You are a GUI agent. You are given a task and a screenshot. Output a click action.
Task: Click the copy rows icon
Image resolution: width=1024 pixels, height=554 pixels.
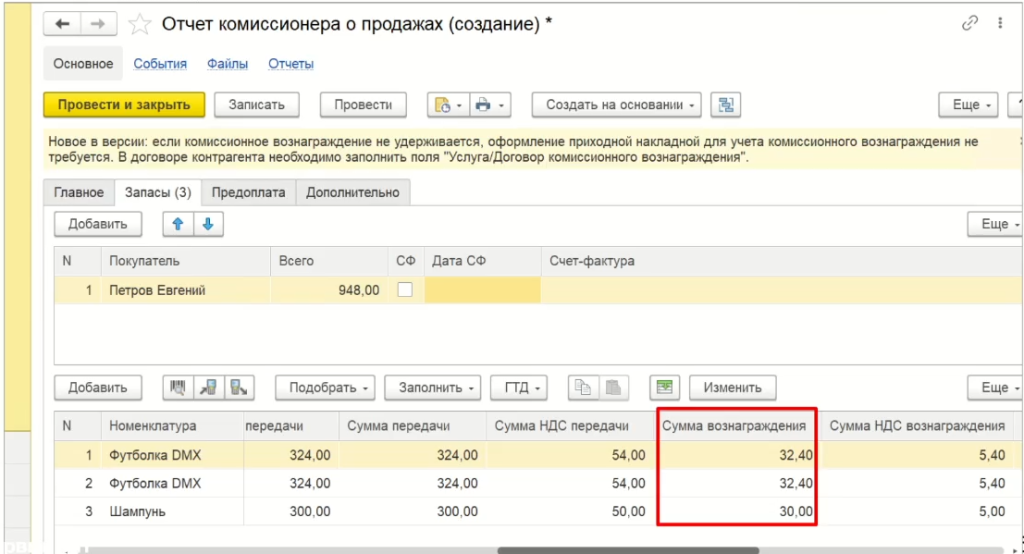click(584, 387)
